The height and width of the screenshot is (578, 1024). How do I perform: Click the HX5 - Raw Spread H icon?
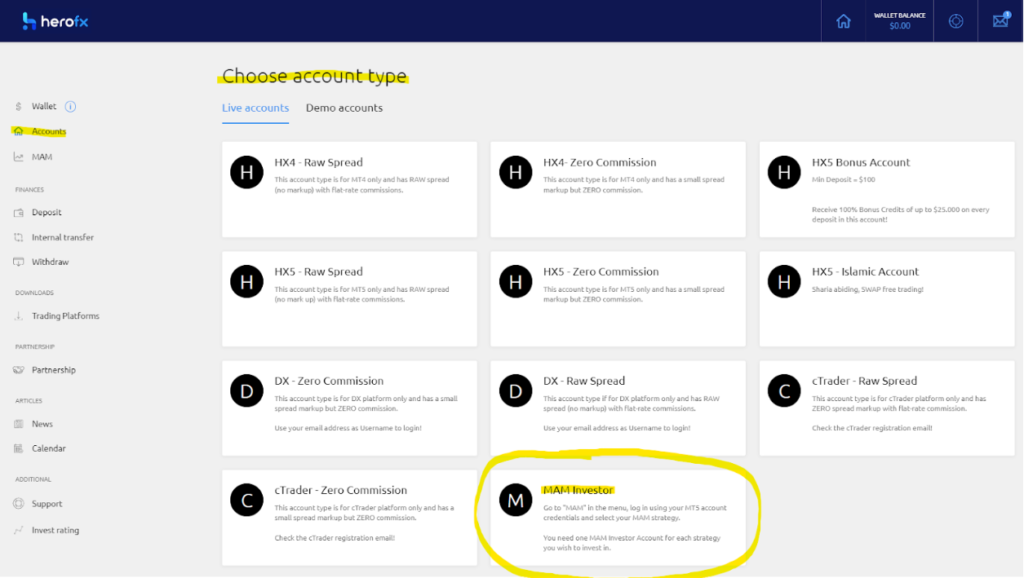(247, 281)
